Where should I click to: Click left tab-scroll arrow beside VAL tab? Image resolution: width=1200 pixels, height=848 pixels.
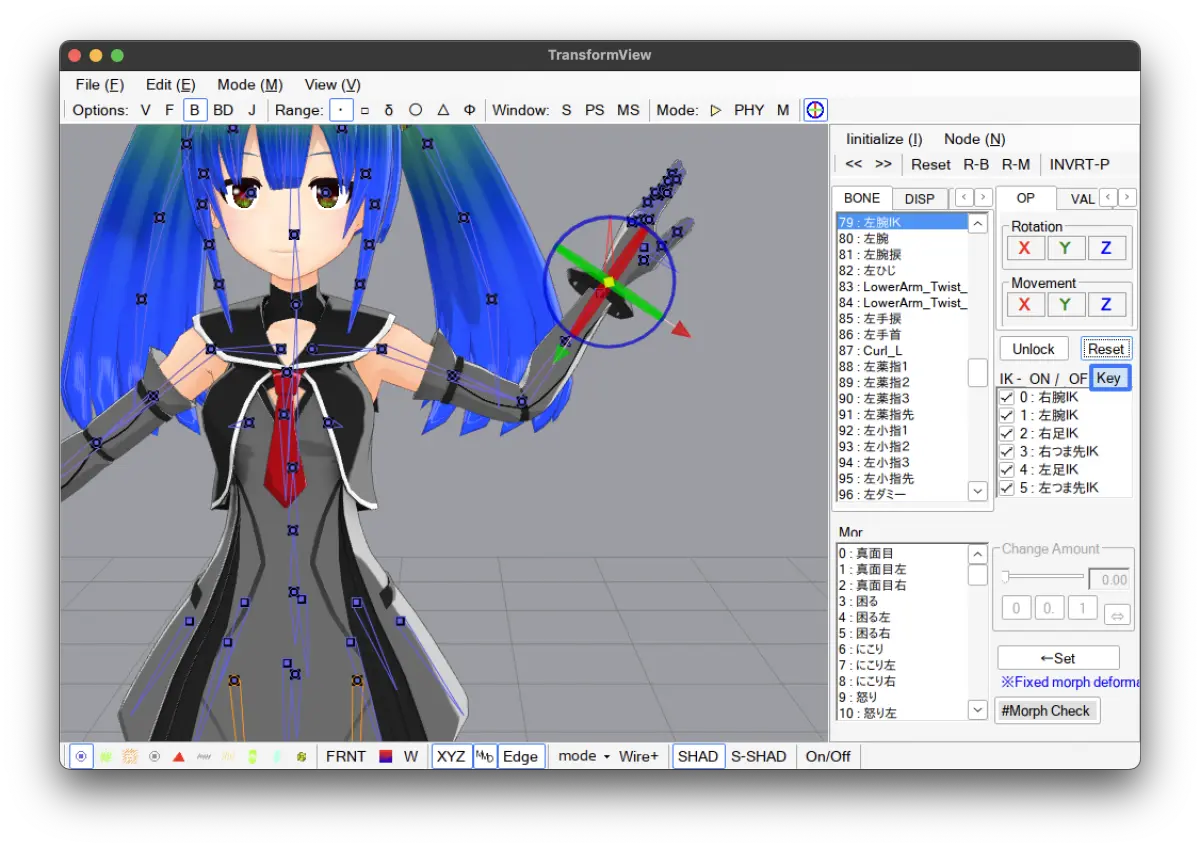(x=1108, y=198)
